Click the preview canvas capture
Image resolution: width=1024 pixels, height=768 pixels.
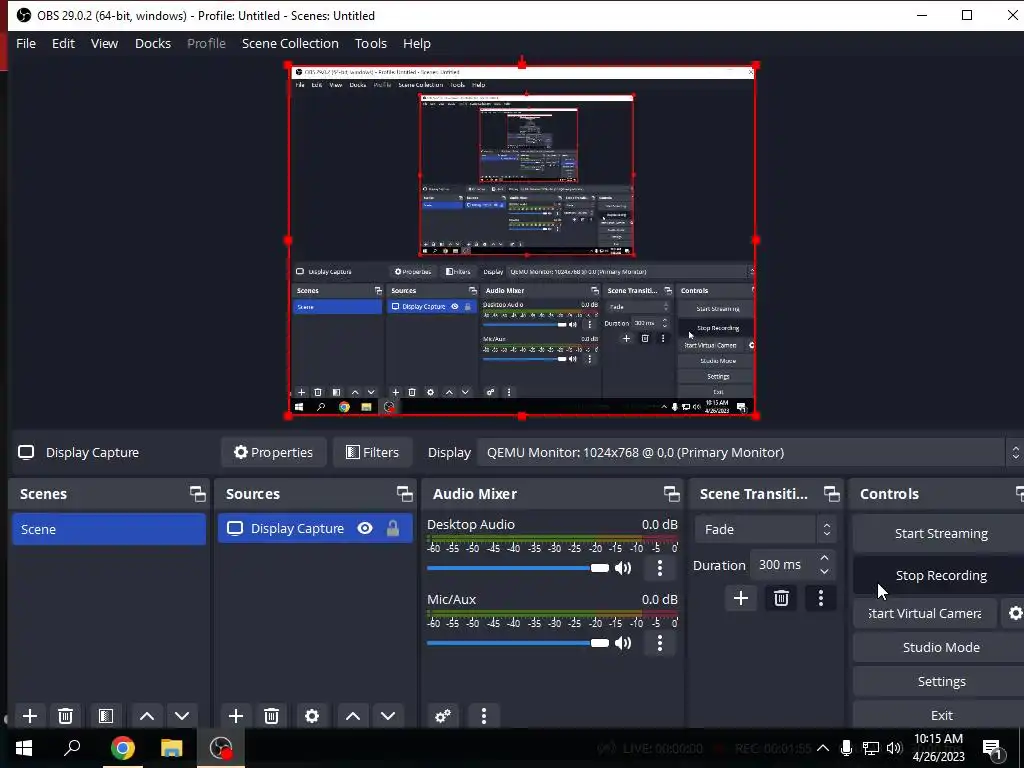pos(522,240)
